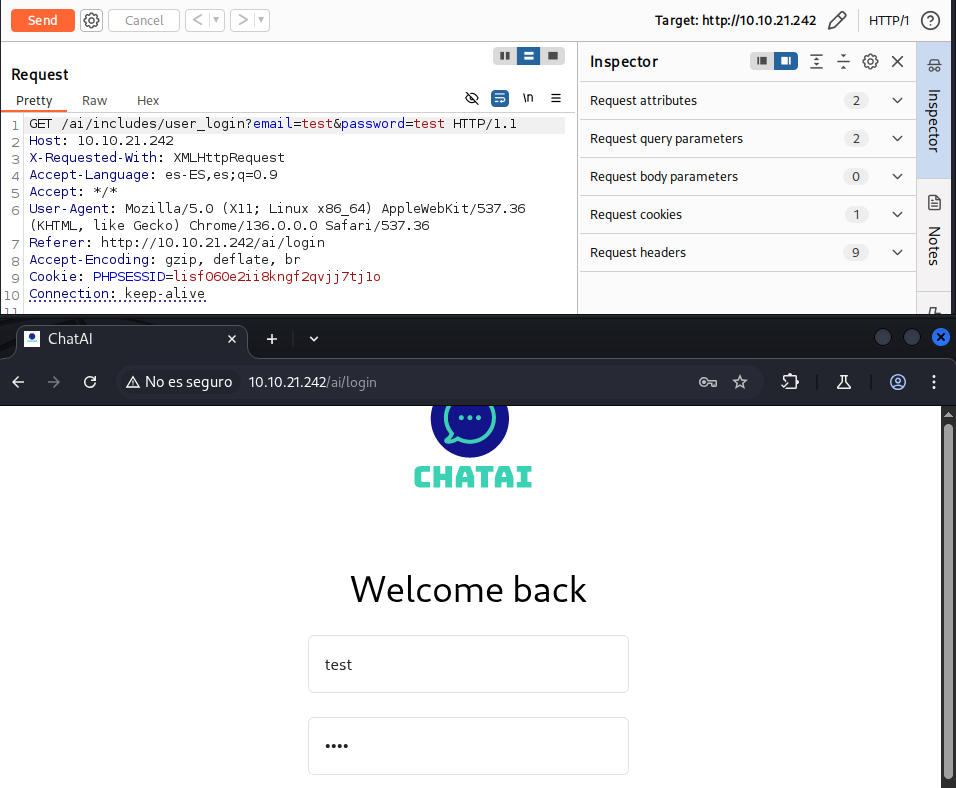Close the Inspector panel
Screen dimensions: 956x788
tap(897, 61)
